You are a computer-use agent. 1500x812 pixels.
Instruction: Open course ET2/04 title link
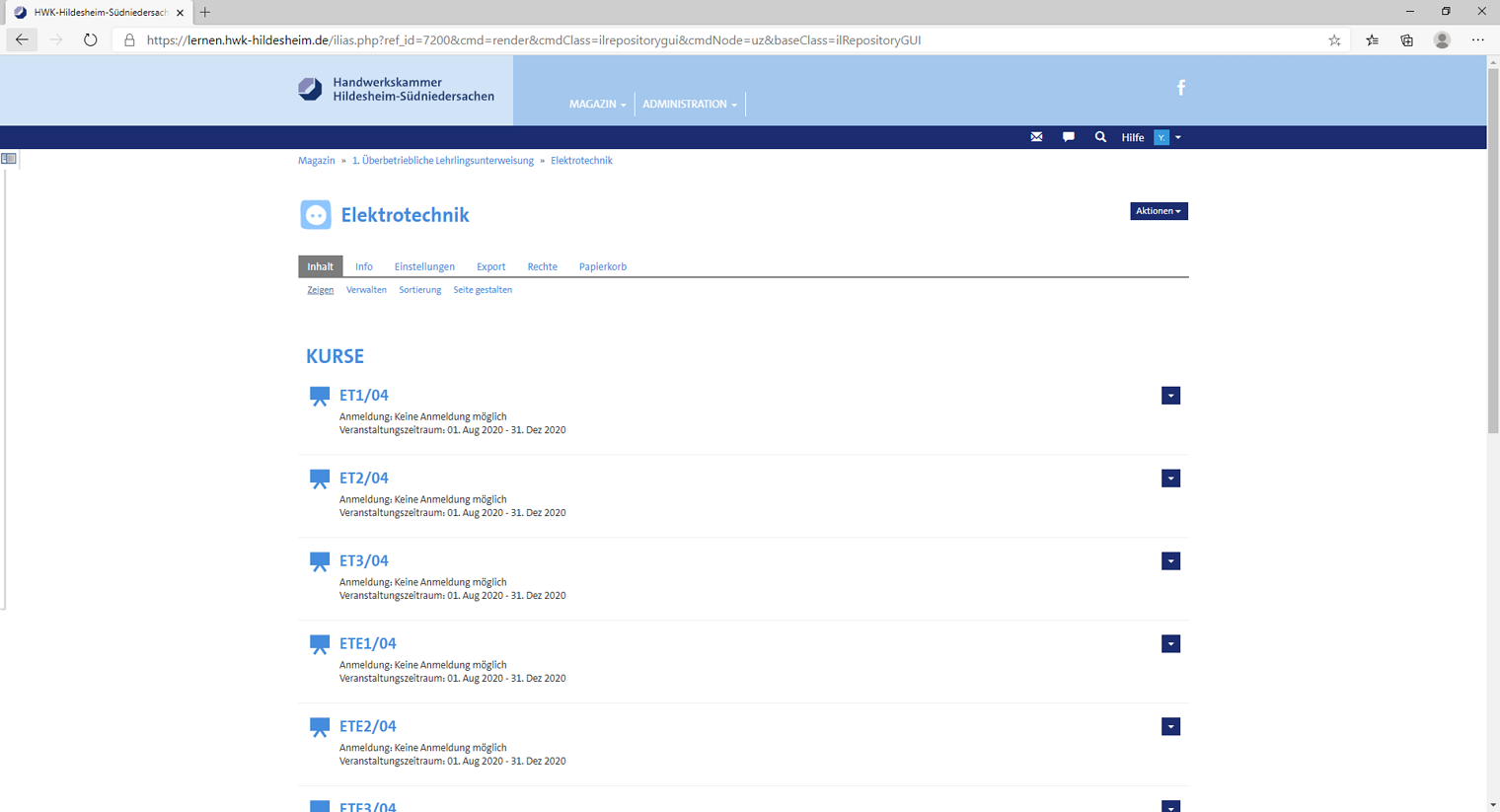coord(363,479)
